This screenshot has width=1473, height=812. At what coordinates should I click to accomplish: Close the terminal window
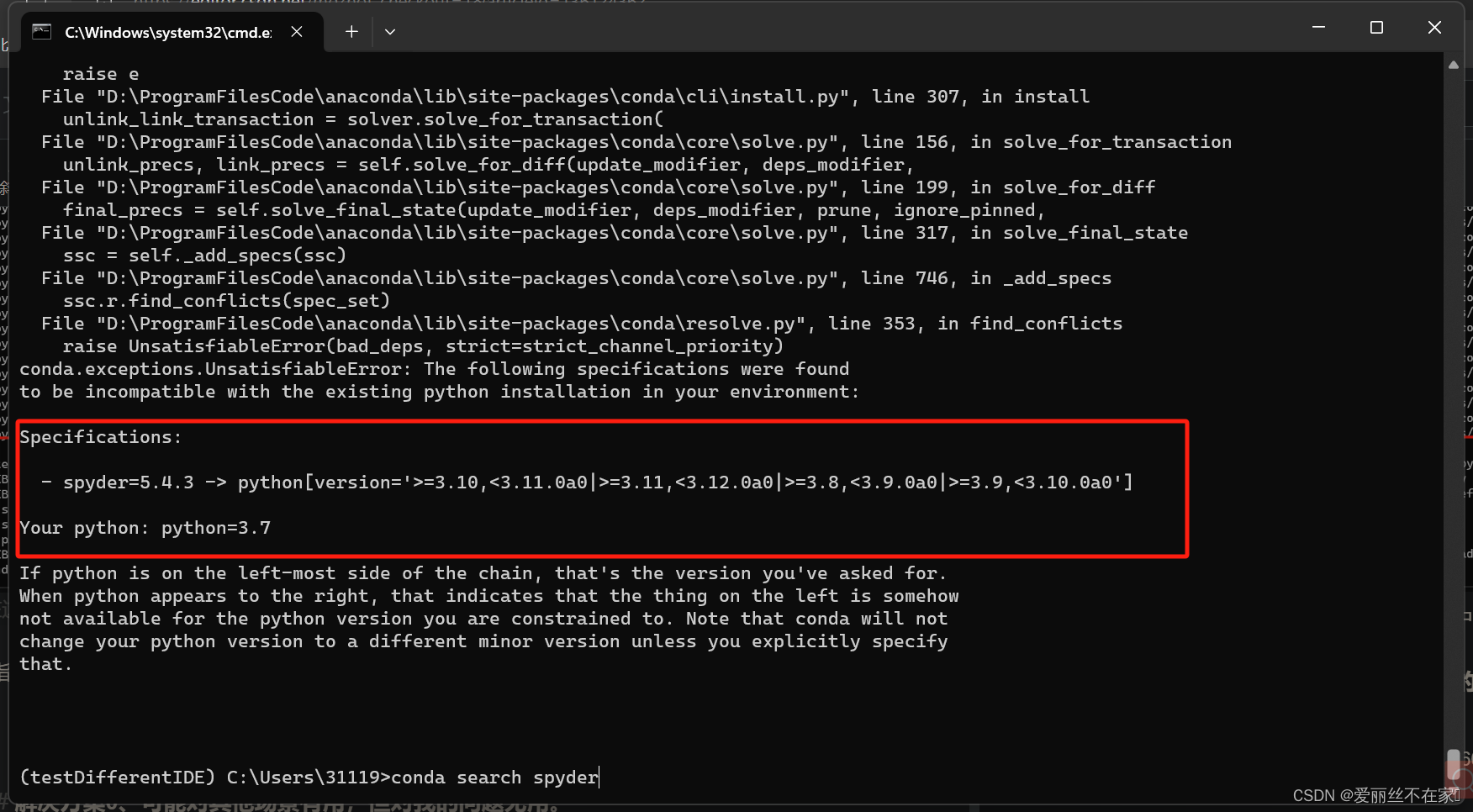(x=1434, y=28)
